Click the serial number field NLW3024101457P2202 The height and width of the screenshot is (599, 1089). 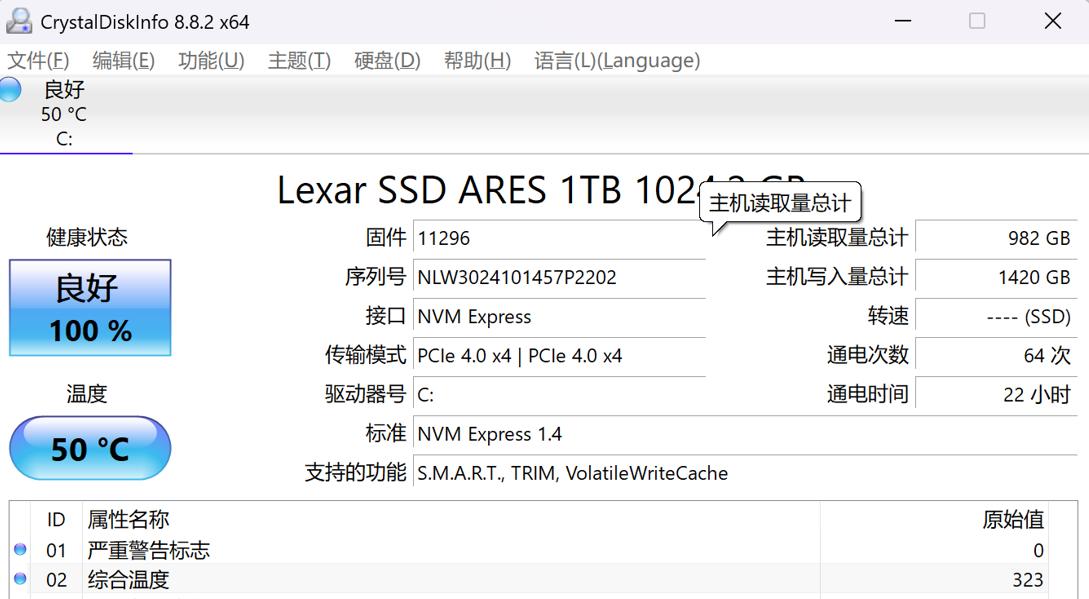coord(560,277)
